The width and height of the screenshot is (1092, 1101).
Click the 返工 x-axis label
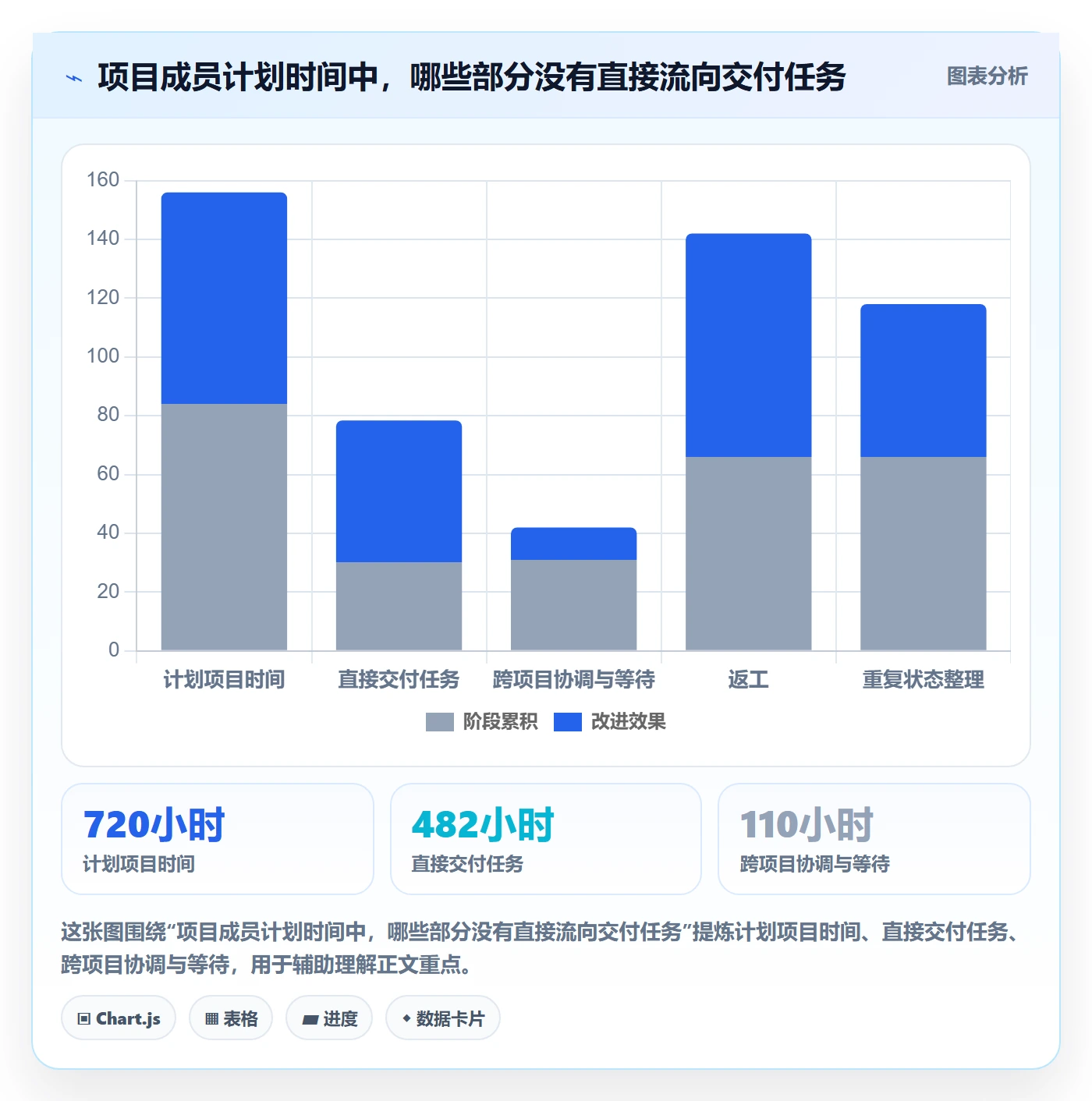click(x=748, y=679)
